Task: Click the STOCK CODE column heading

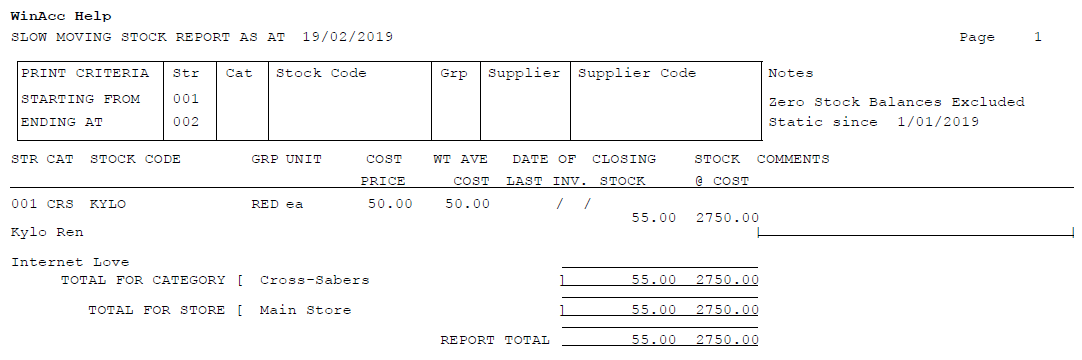Action: point(135,159)
